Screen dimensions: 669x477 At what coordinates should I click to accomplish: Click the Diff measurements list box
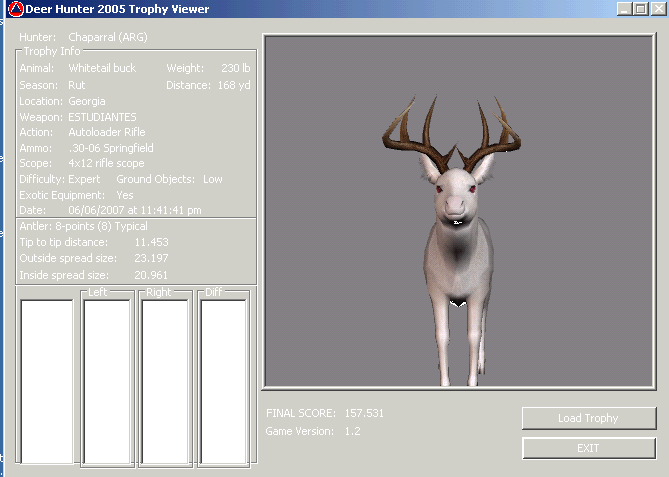(224, 381)
